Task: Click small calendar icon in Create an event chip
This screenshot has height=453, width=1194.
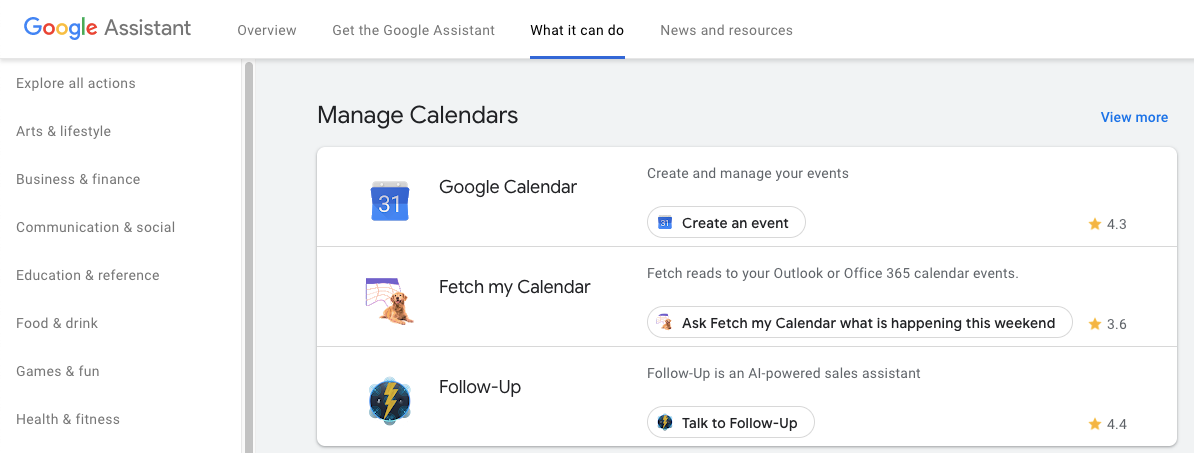Action: 665,223
